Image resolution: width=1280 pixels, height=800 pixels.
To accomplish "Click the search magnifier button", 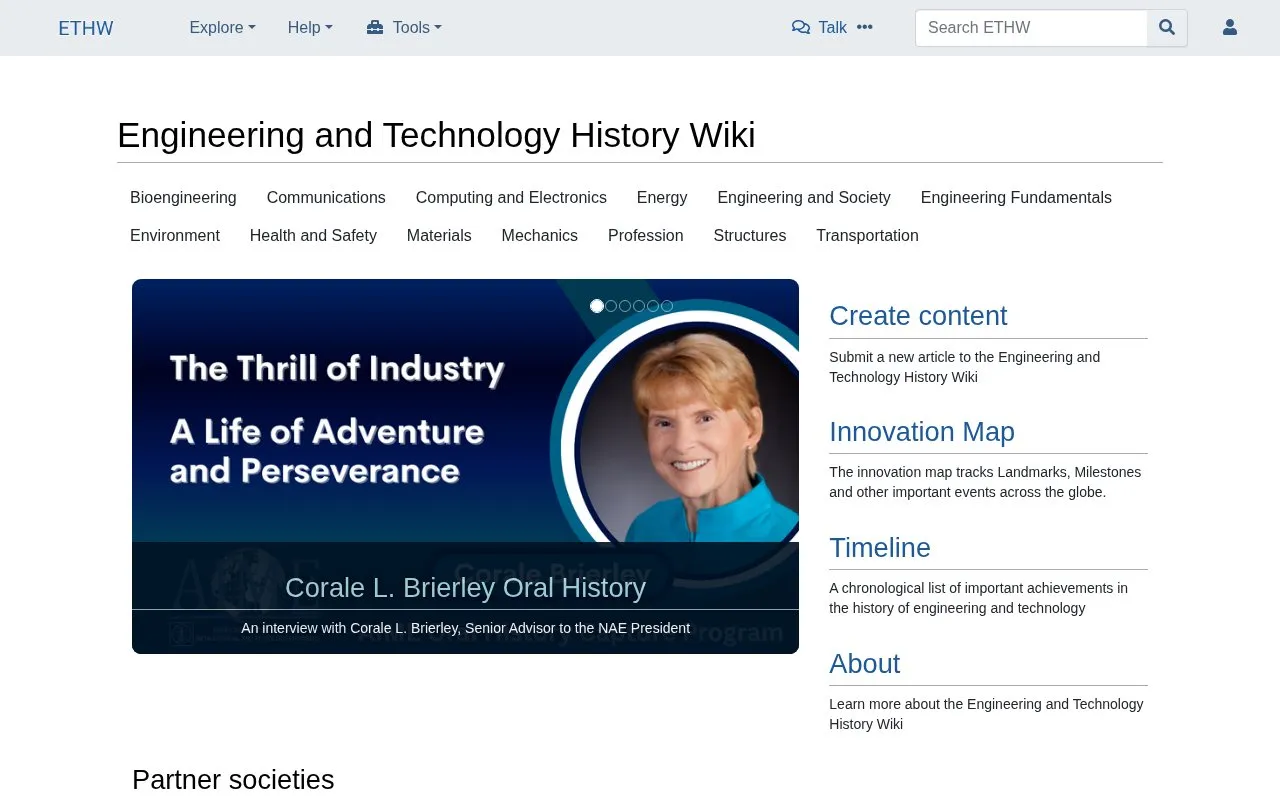I will click(1167, 28).
